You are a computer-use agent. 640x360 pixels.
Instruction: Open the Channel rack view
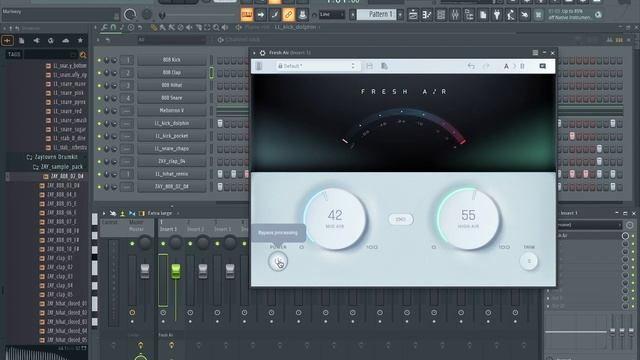440,15
